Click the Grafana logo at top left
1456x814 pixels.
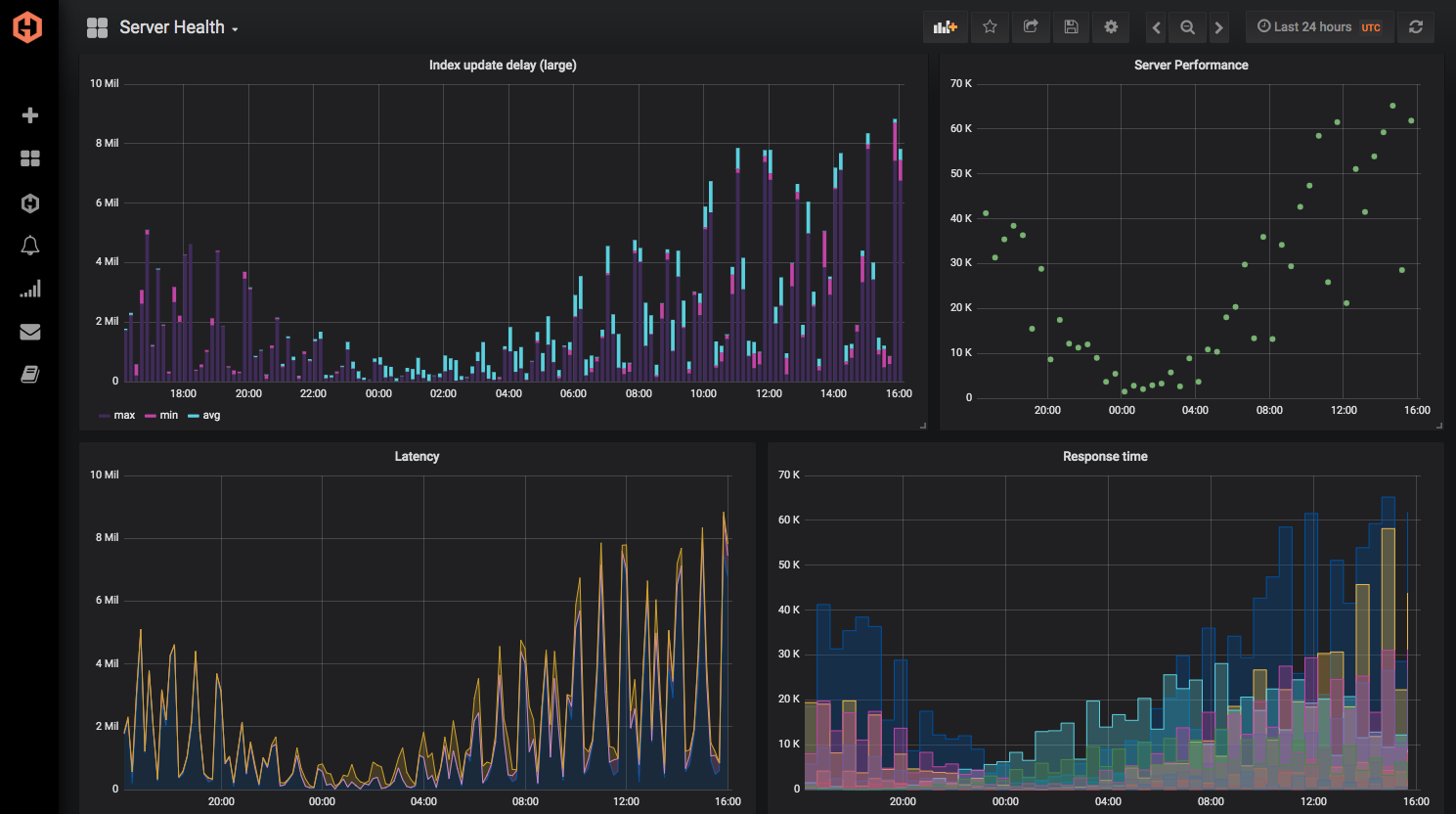point(29,26)
